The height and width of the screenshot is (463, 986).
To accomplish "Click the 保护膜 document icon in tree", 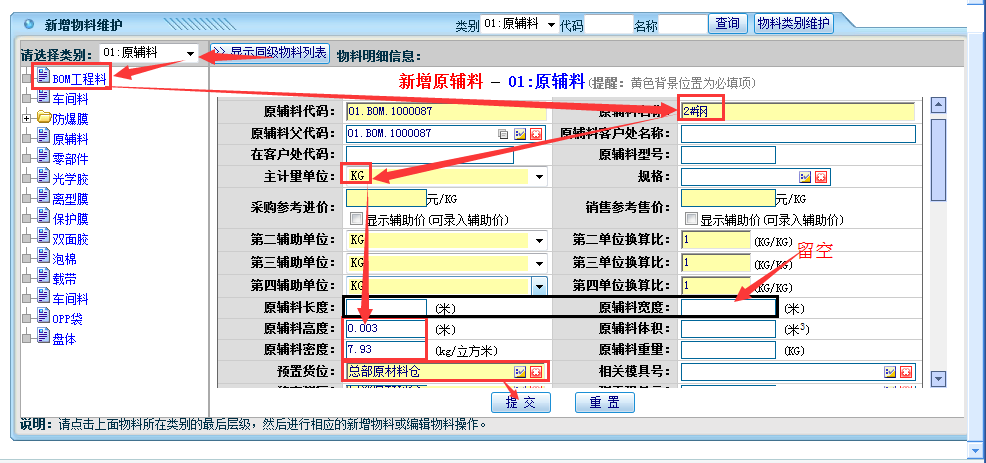I will 43,216.
